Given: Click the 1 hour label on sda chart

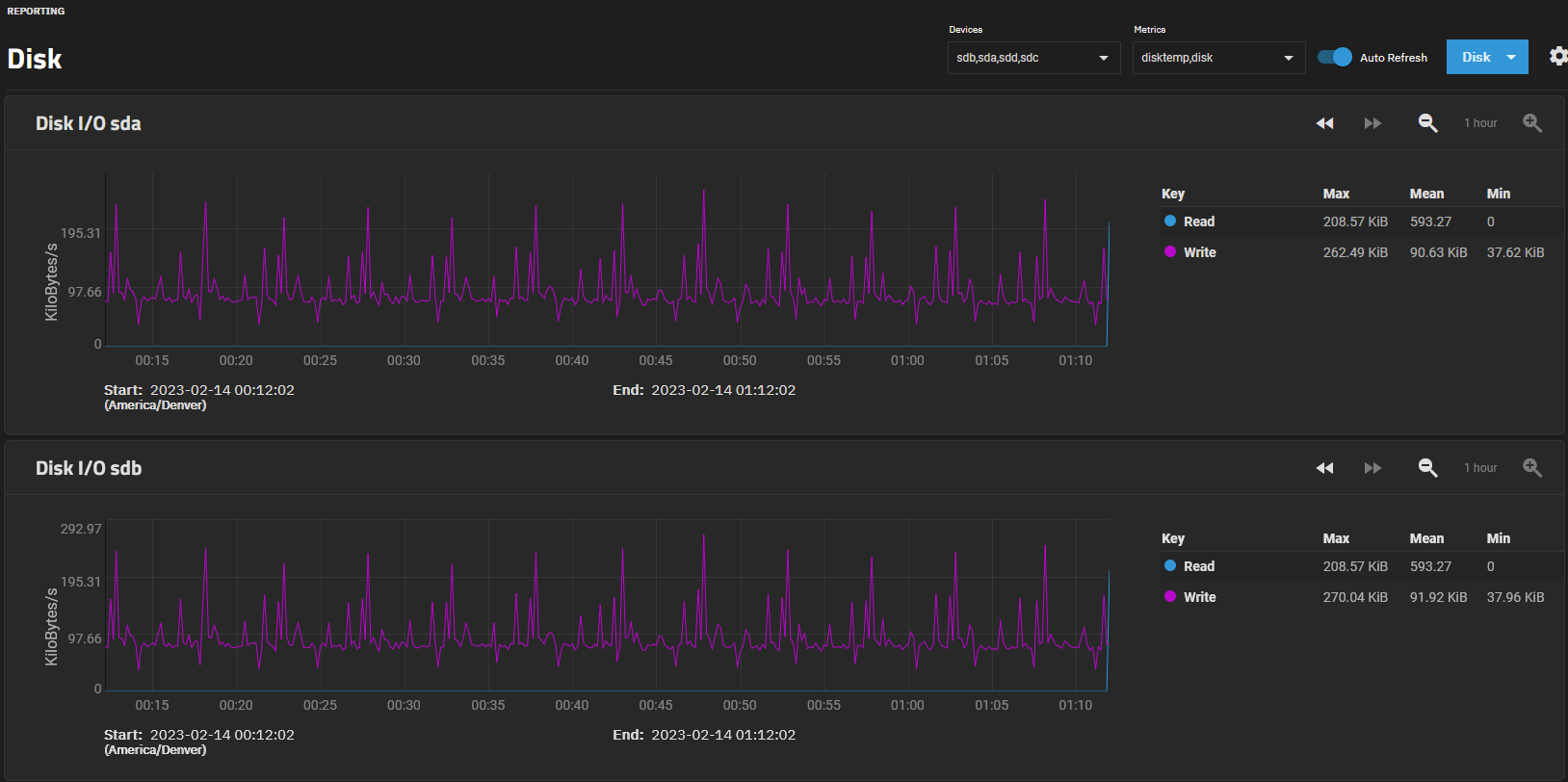Looking at the screenshot, I should [x=1480, y=123].
